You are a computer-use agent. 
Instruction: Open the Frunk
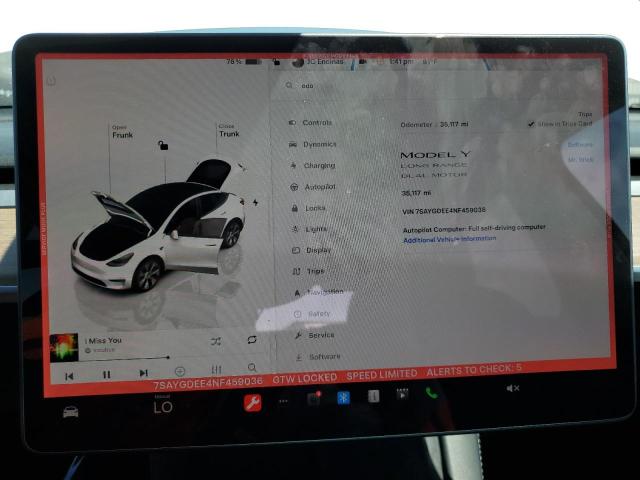[x=122, y=132]
